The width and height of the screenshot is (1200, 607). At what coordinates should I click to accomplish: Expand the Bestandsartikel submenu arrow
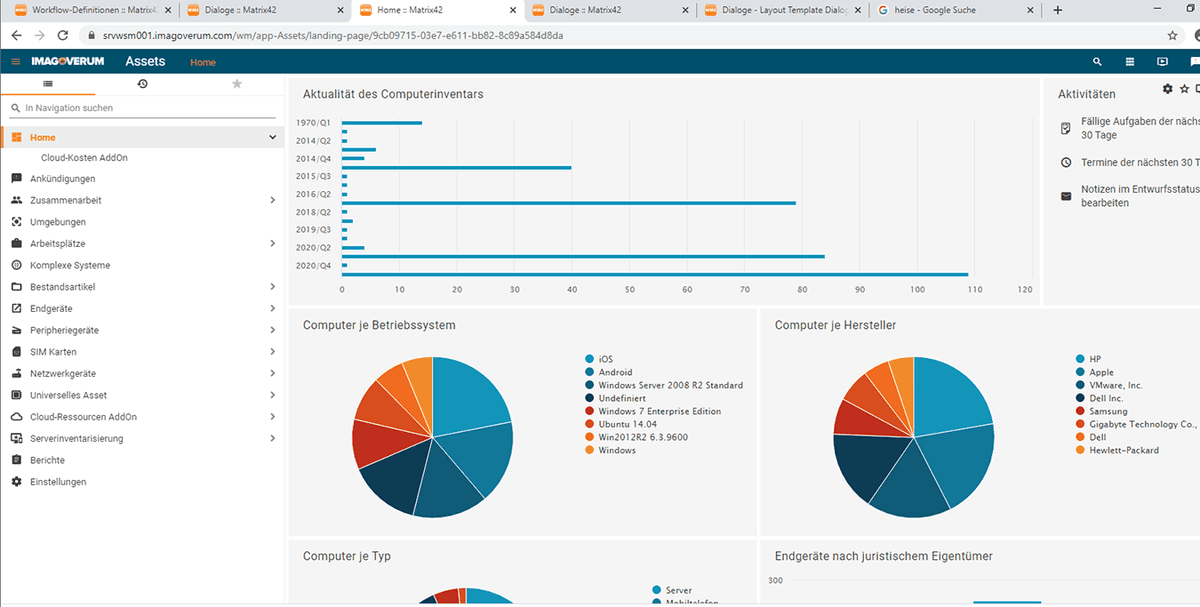[272, 287]
